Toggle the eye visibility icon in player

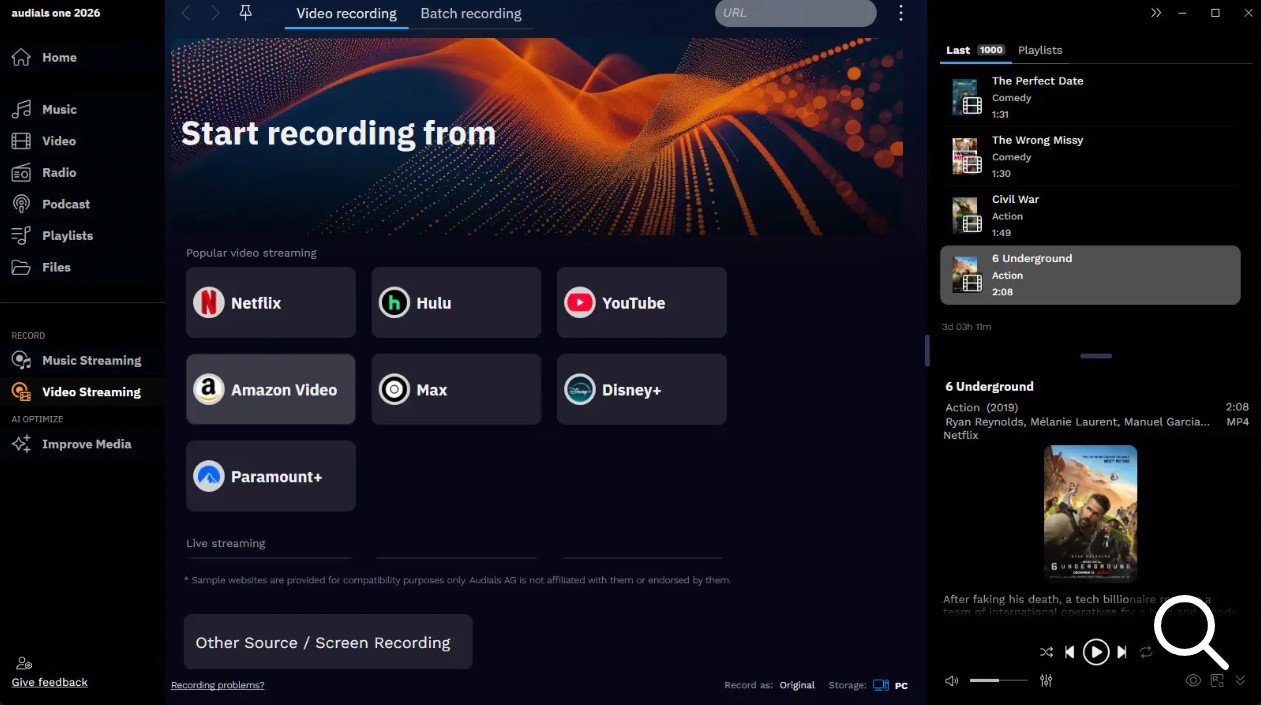1193,680
